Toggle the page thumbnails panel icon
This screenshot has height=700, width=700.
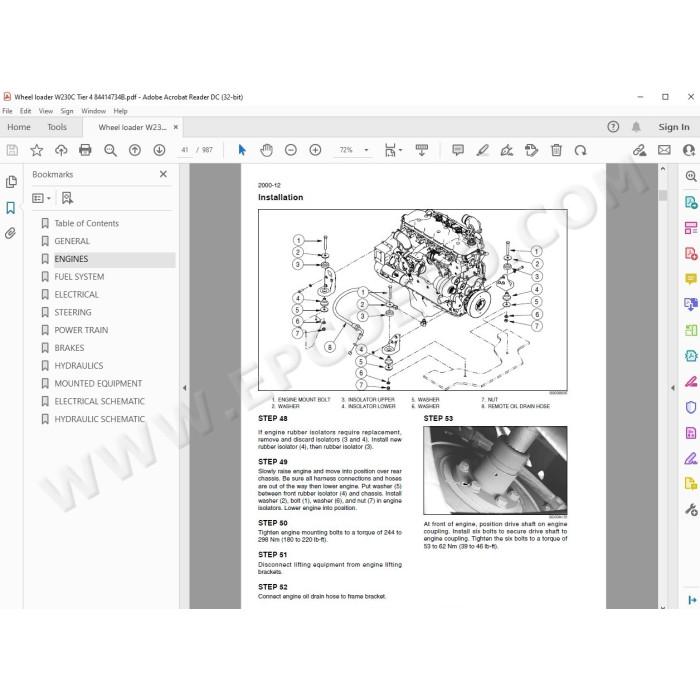[11, 182]
